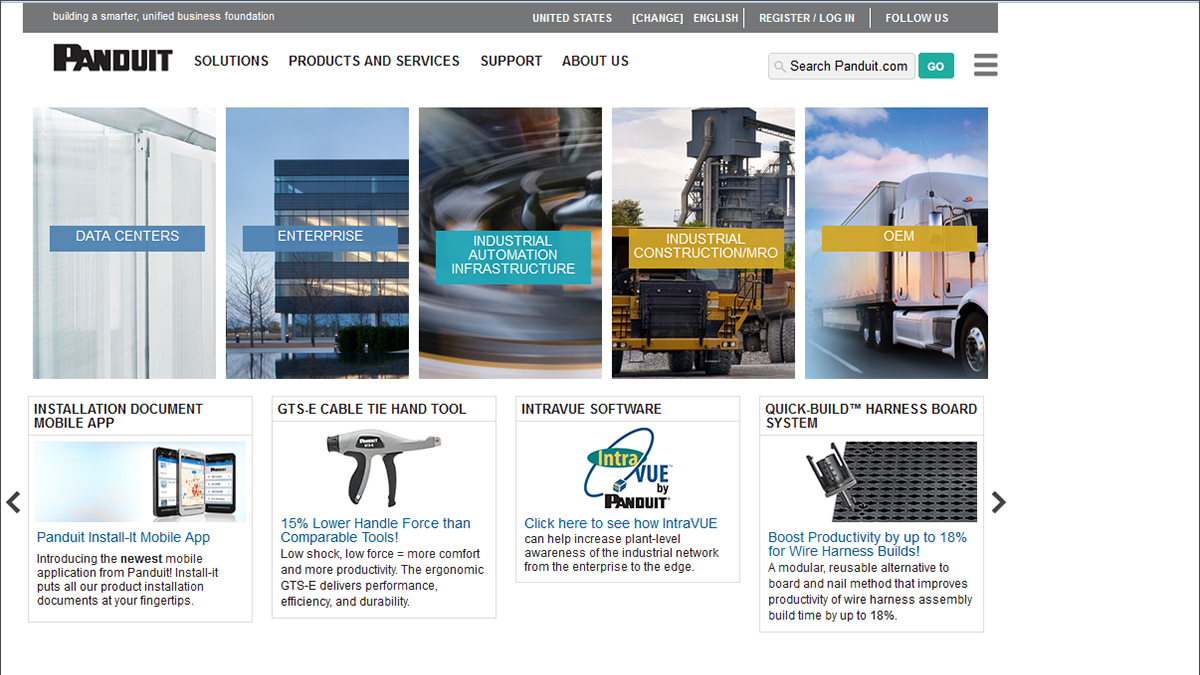1200x675 pixels.
Task: Click the magnifier icon in search box
Action: [x=779, y=67]
